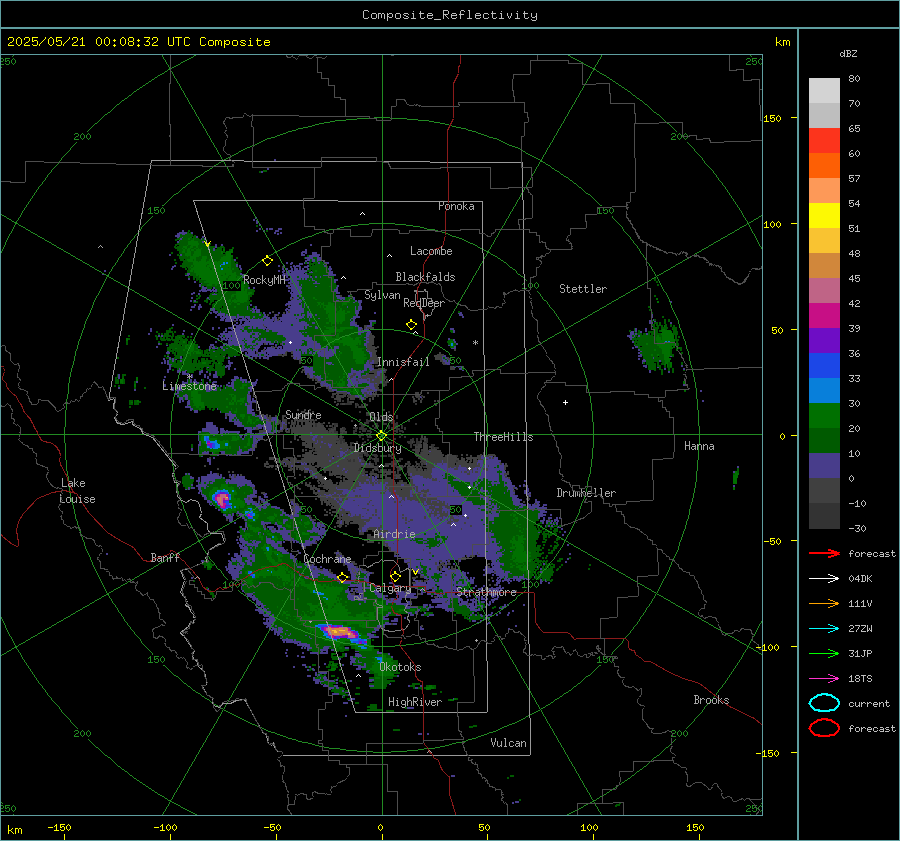
Task: Click the white asterisk marker east of Innisfail
Action: 475,343
